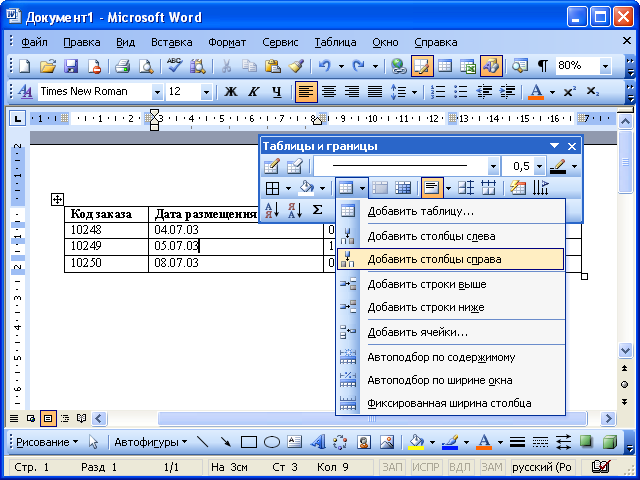Insert Excel worksheet icon
The height and width of the screenshot is (480, 640).
pyautogui.click(x=468, y=66)
